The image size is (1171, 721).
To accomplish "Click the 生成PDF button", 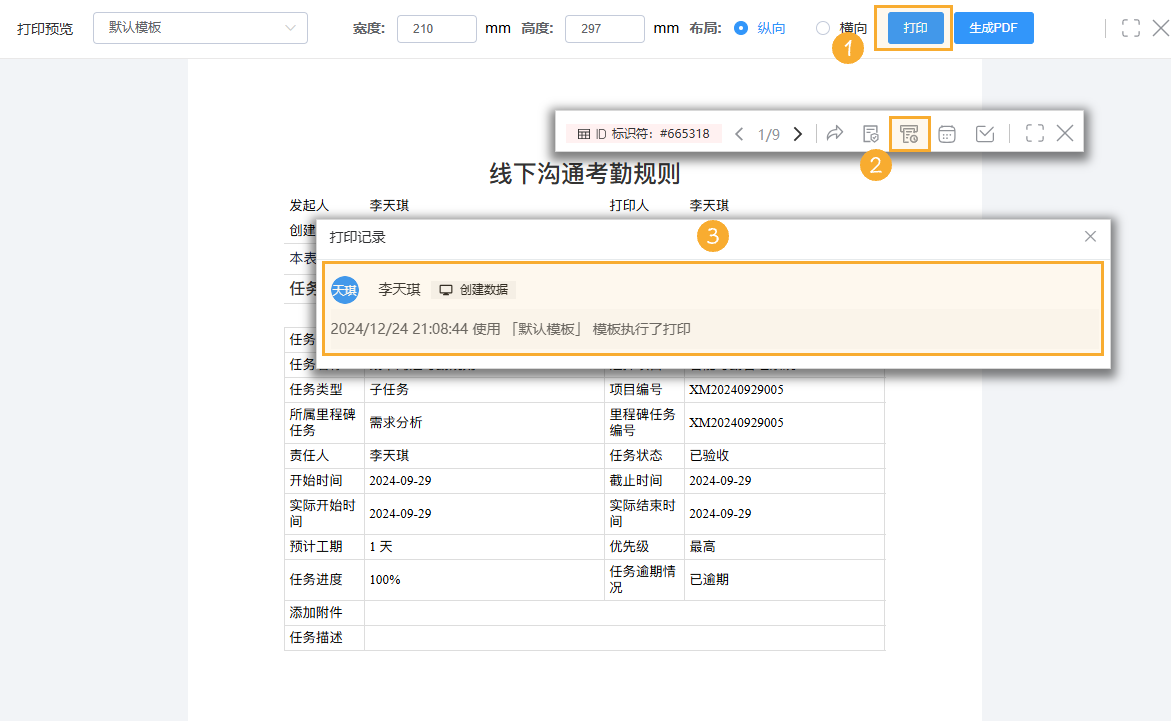I will (x=993, y=28).
